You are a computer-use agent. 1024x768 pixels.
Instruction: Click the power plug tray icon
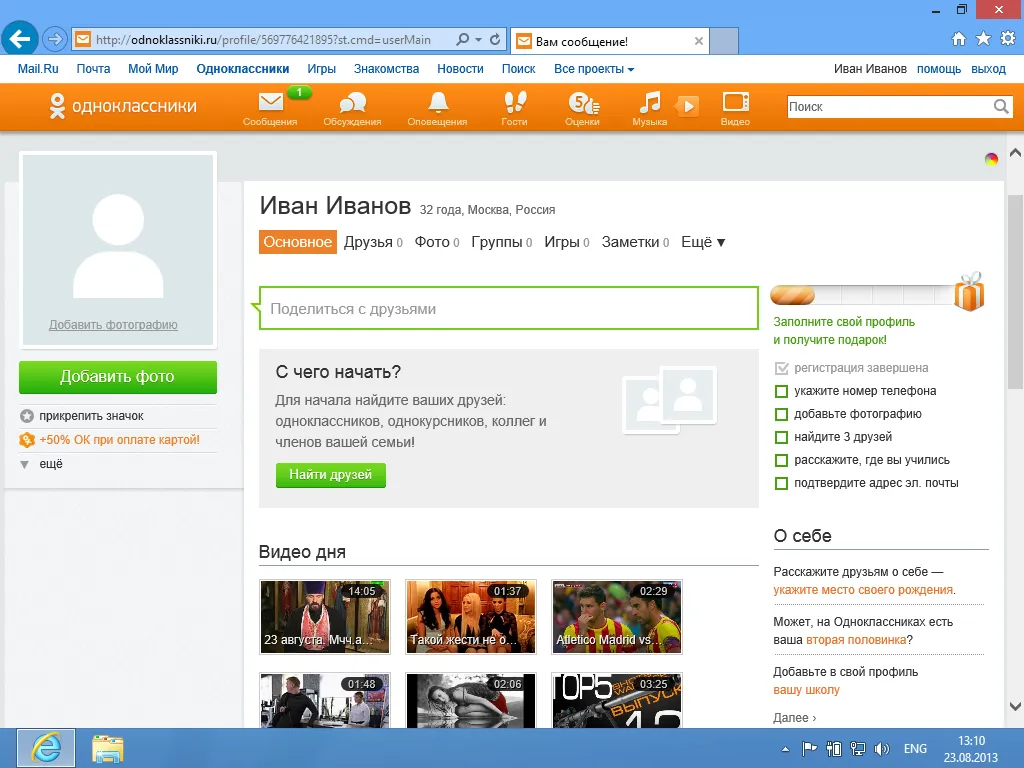(x=833, y=749)
